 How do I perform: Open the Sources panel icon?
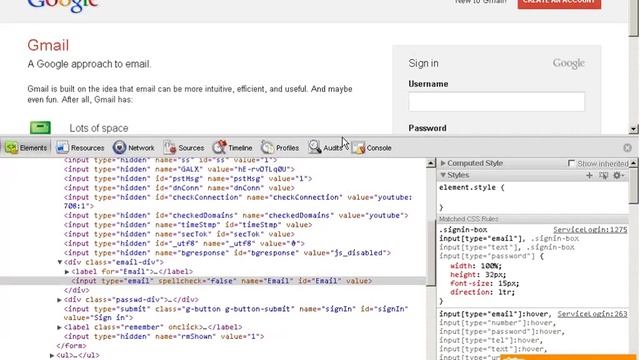(x=169, y=147)
